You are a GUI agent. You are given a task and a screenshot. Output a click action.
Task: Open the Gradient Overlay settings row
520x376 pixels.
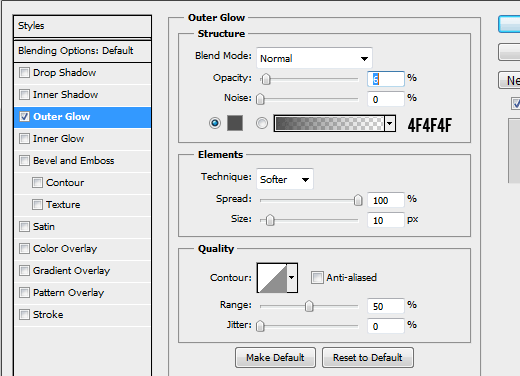(x=82, y=271)
